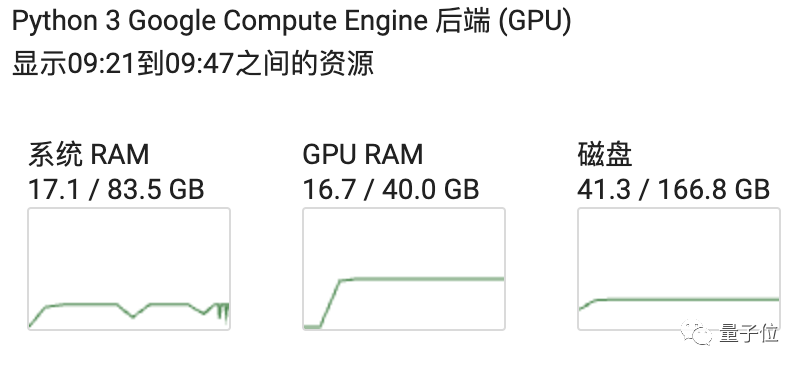804x368 pixels.
Task: Select the GPU RAM label
Action: [363, 155]
